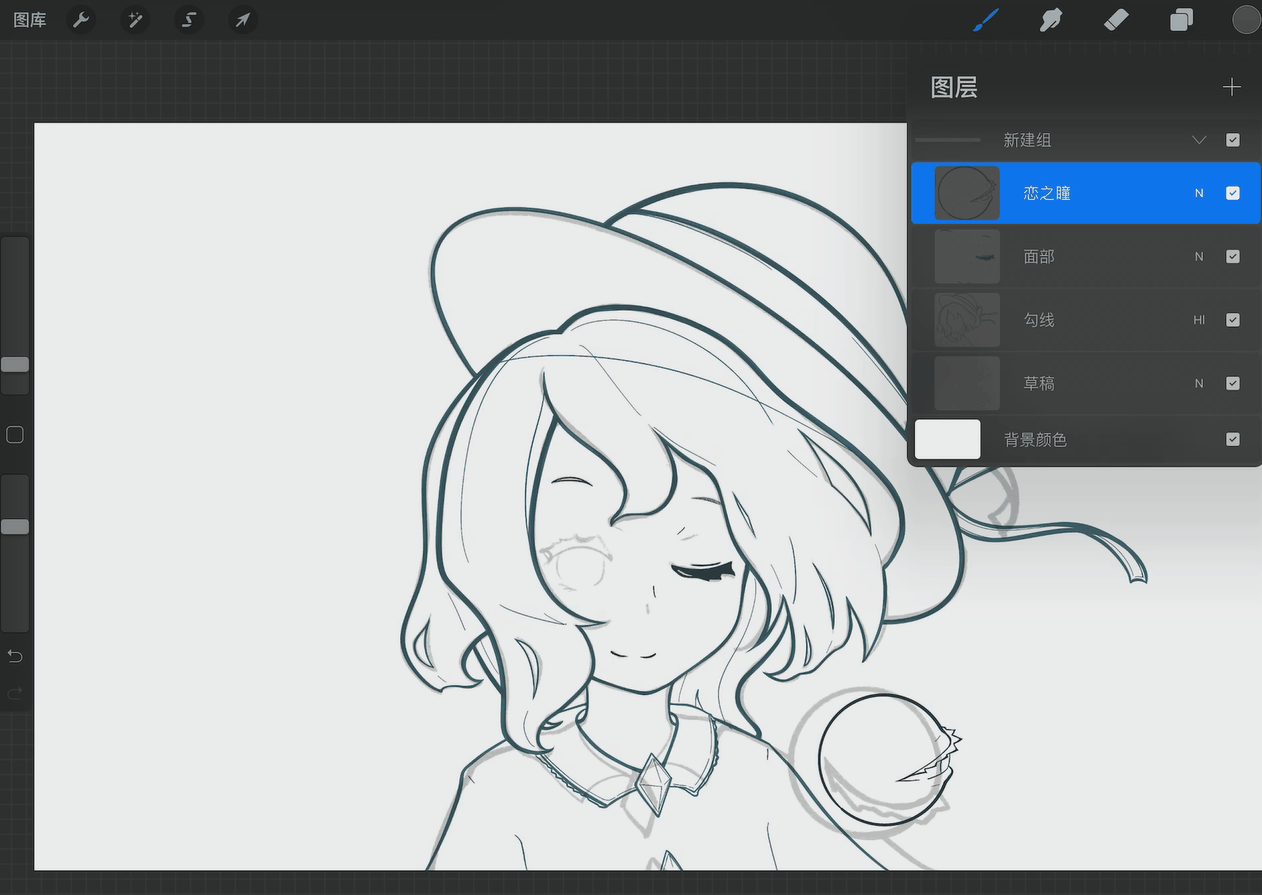Image resolution: width=1262 pixels, height=895 pixels.
Task: Collapse the 新建组 layer group
Action: [1199, 140]
